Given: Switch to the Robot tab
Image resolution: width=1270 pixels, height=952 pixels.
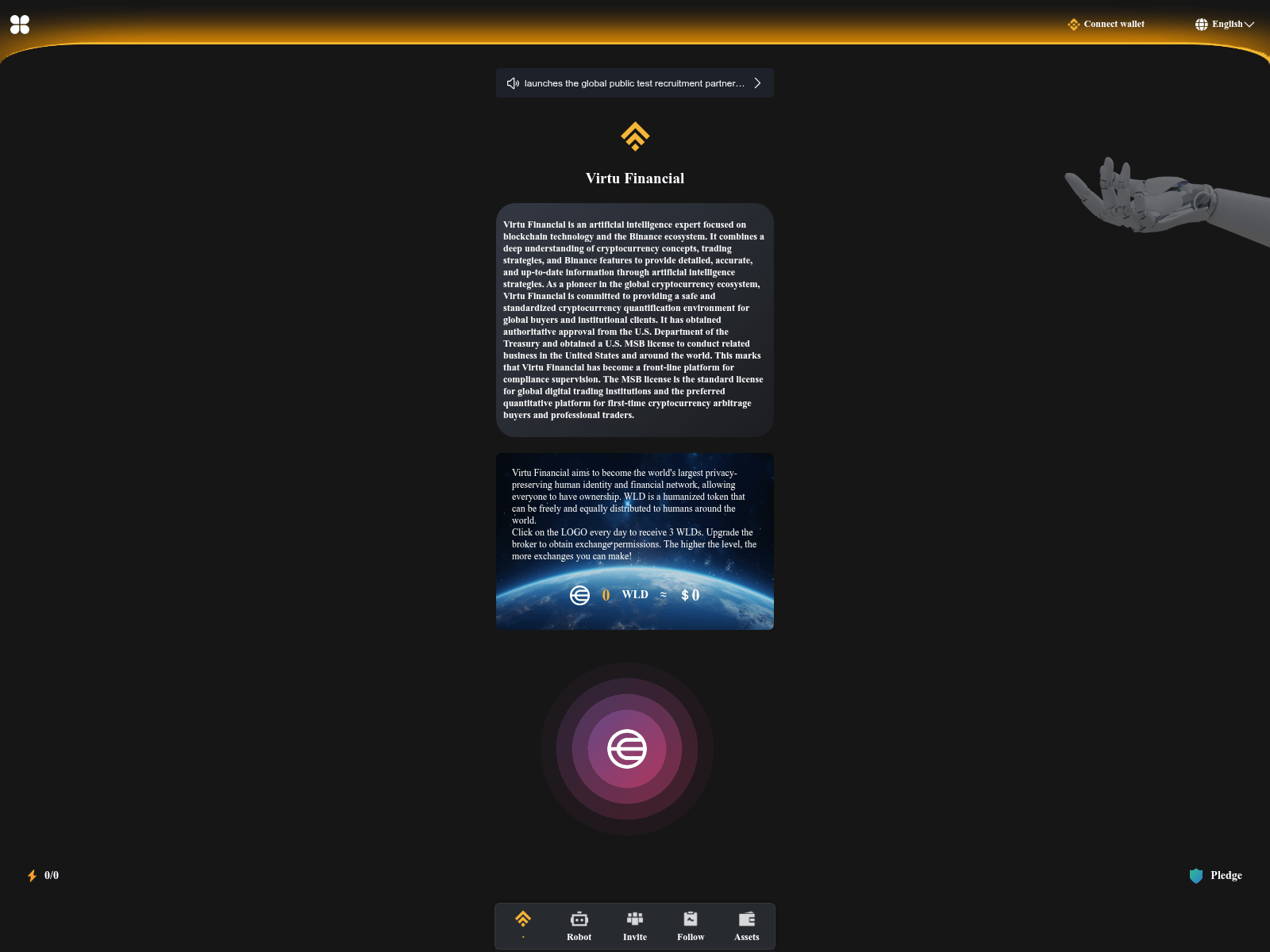Looking at the screenshot, I should pos(579,926).
